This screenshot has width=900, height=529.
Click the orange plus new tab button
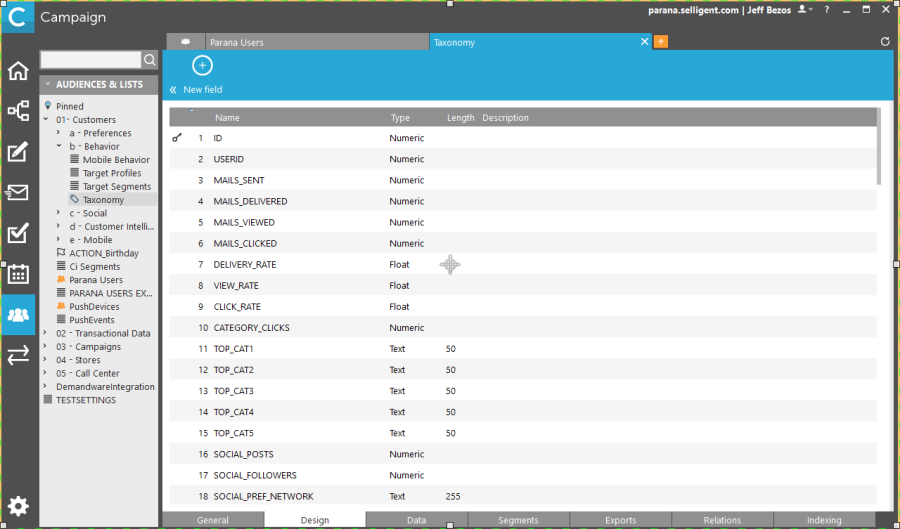(660, 42)
